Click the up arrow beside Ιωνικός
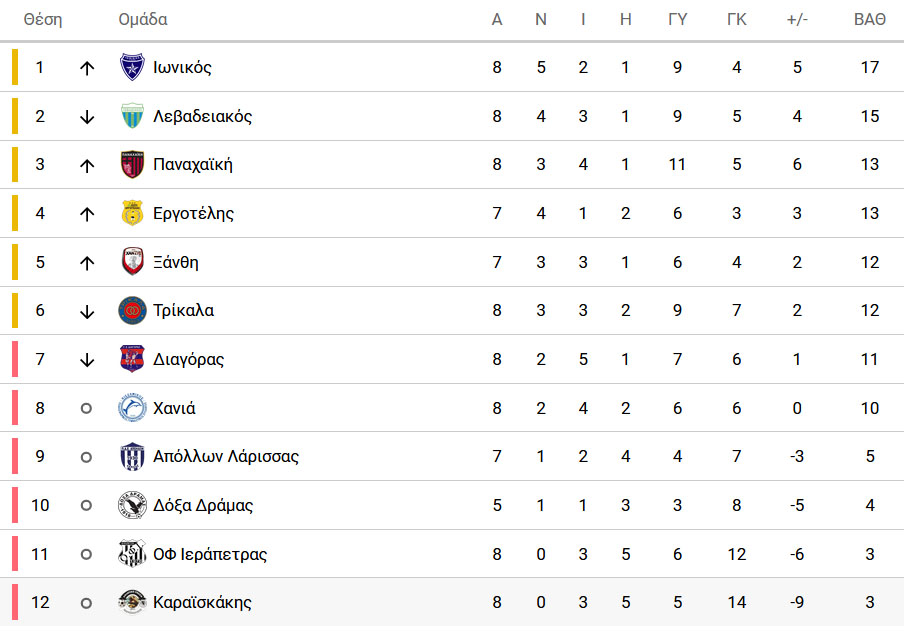Screen dimensions: 904x641 point(87,68)
